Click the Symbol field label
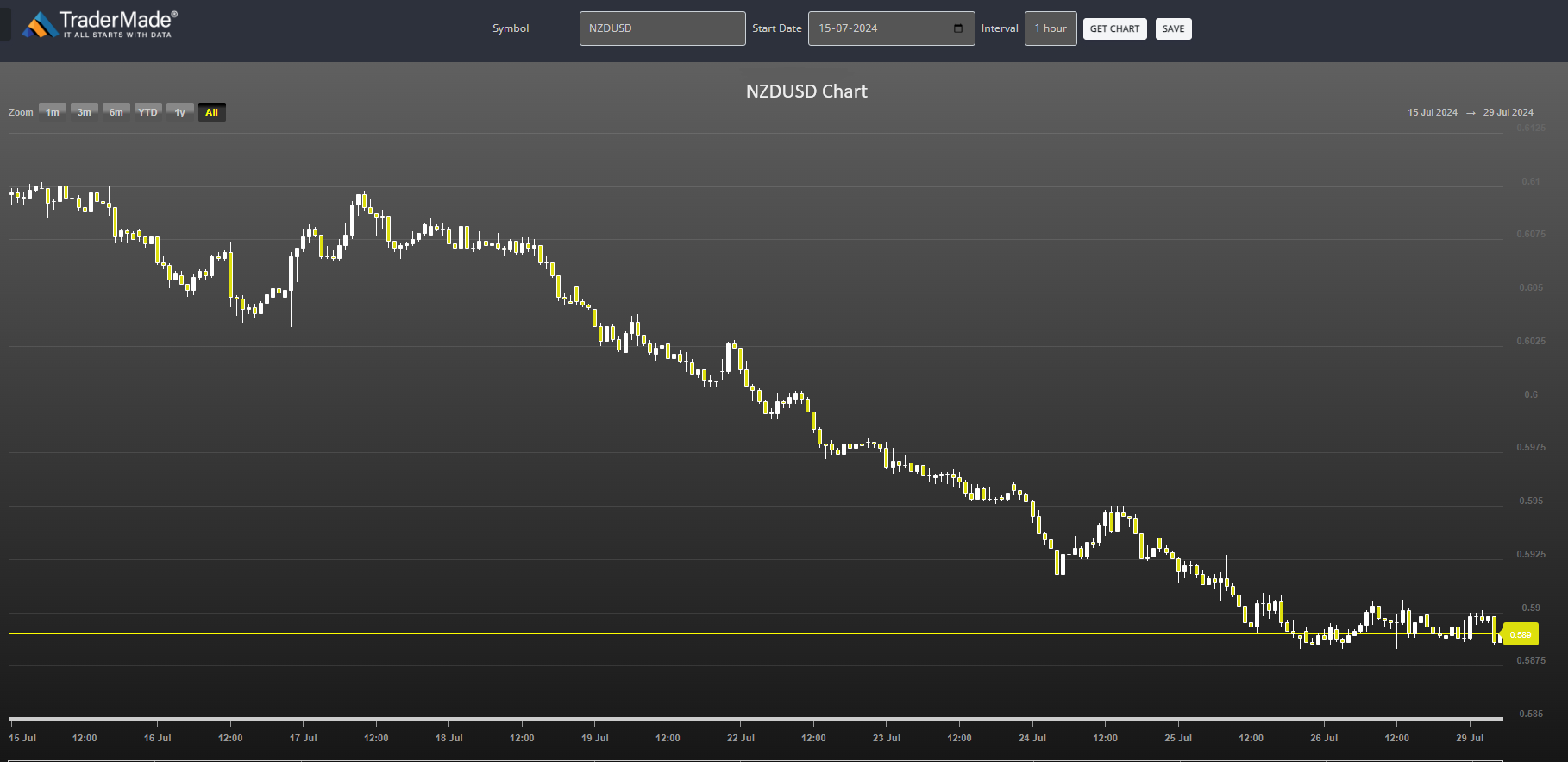Image resolution: width=1568 pixels, height=762 pixels. pos(511,28)
